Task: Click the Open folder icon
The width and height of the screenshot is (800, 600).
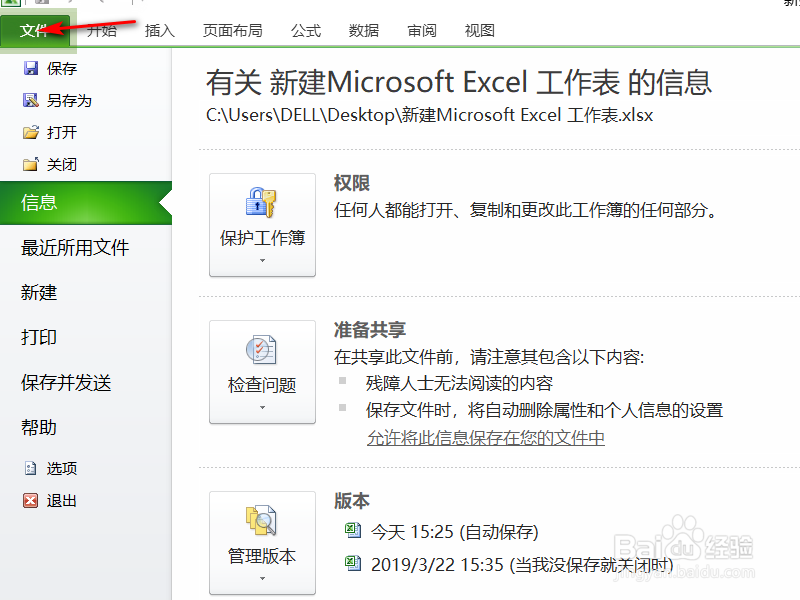Action: (x=31, y=133)
